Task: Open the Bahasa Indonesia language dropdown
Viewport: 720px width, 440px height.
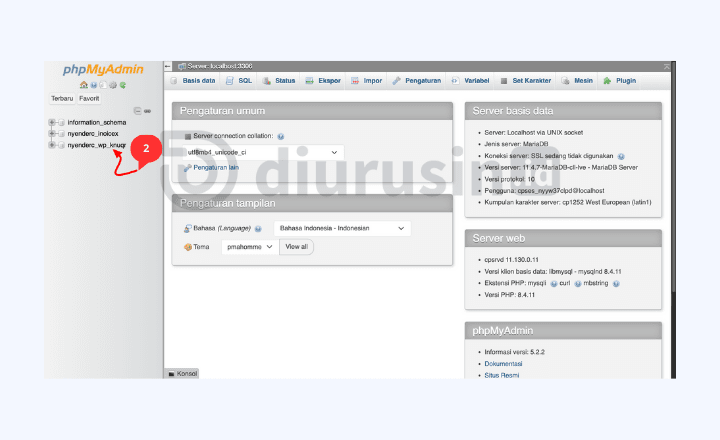Action: click(342, 228)
